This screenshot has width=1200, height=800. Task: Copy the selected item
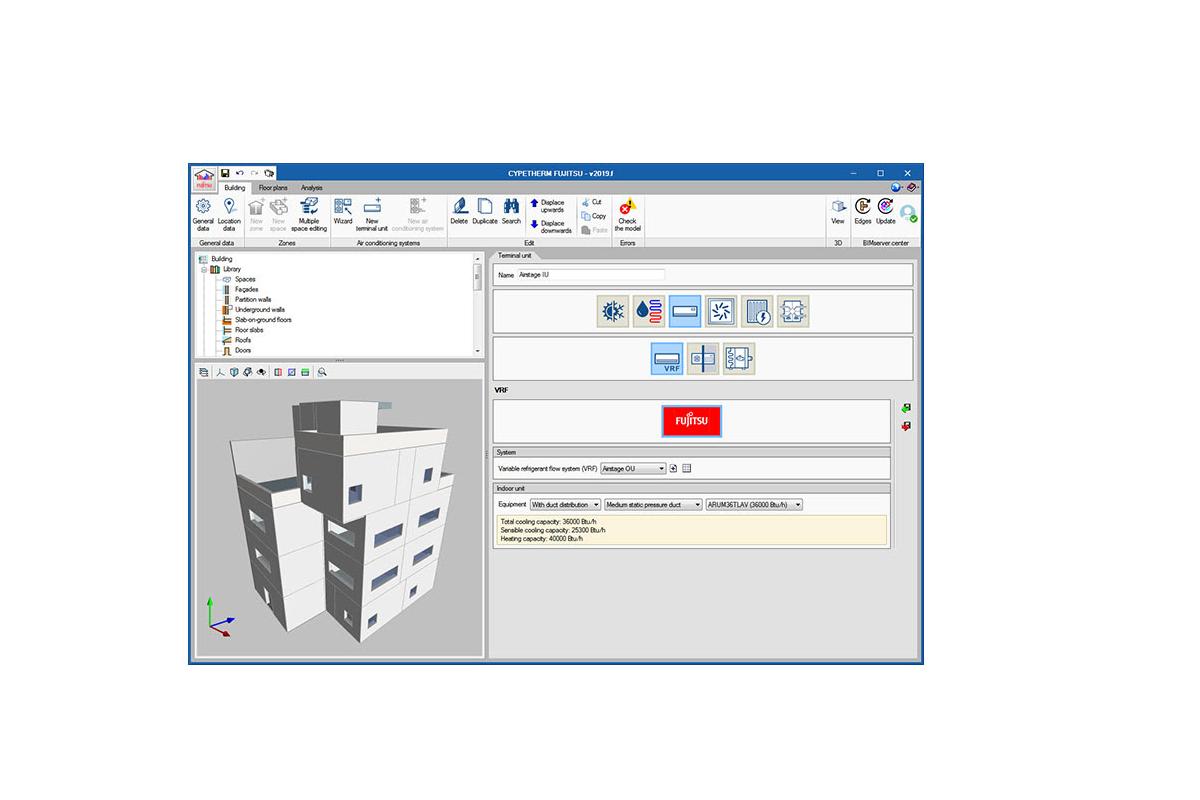[594, 216]
